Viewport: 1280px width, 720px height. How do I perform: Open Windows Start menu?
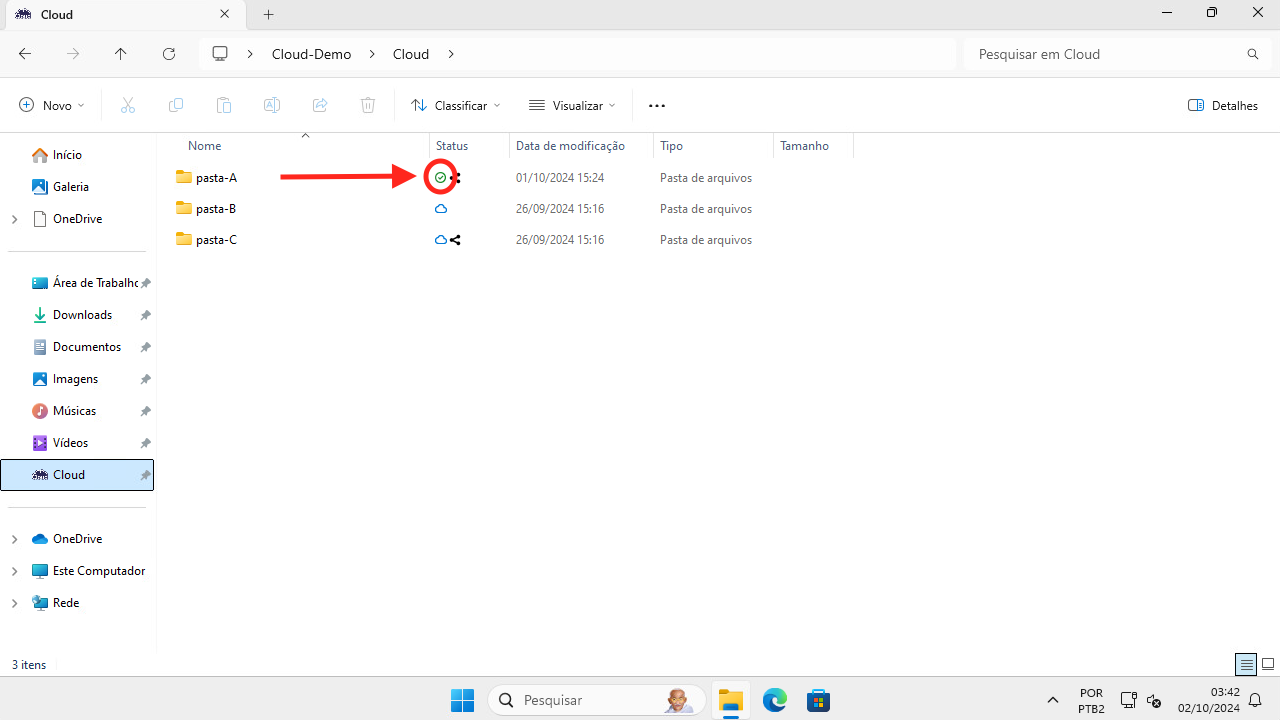coord(462,700)
